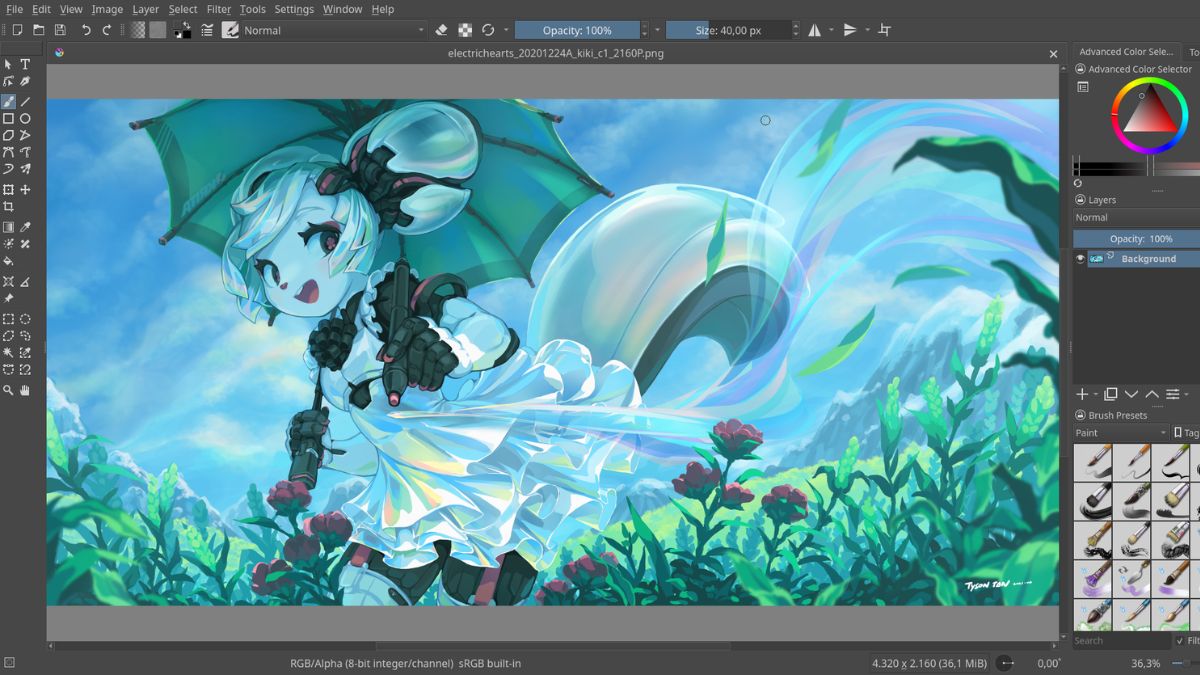Viewport: 1200px width, 675px height.
Task: Click the wrap around mode icon
Action: tap(884, 30)
